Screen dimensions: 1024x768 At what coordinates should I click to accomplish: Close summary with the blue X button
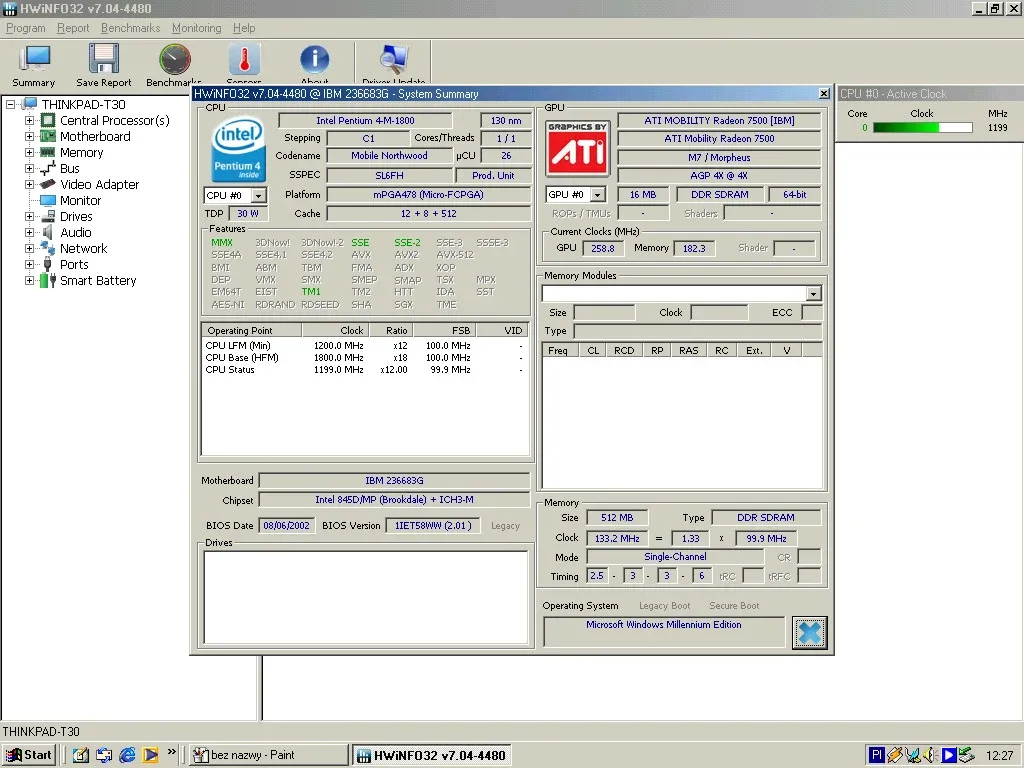(809, 633)
